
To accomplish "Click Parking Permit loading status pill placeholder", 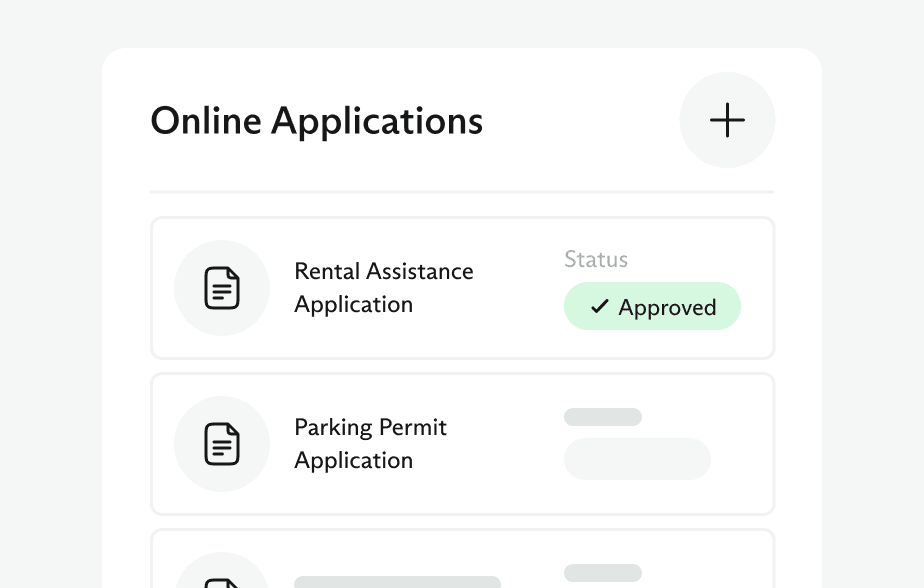I will 637,458.
